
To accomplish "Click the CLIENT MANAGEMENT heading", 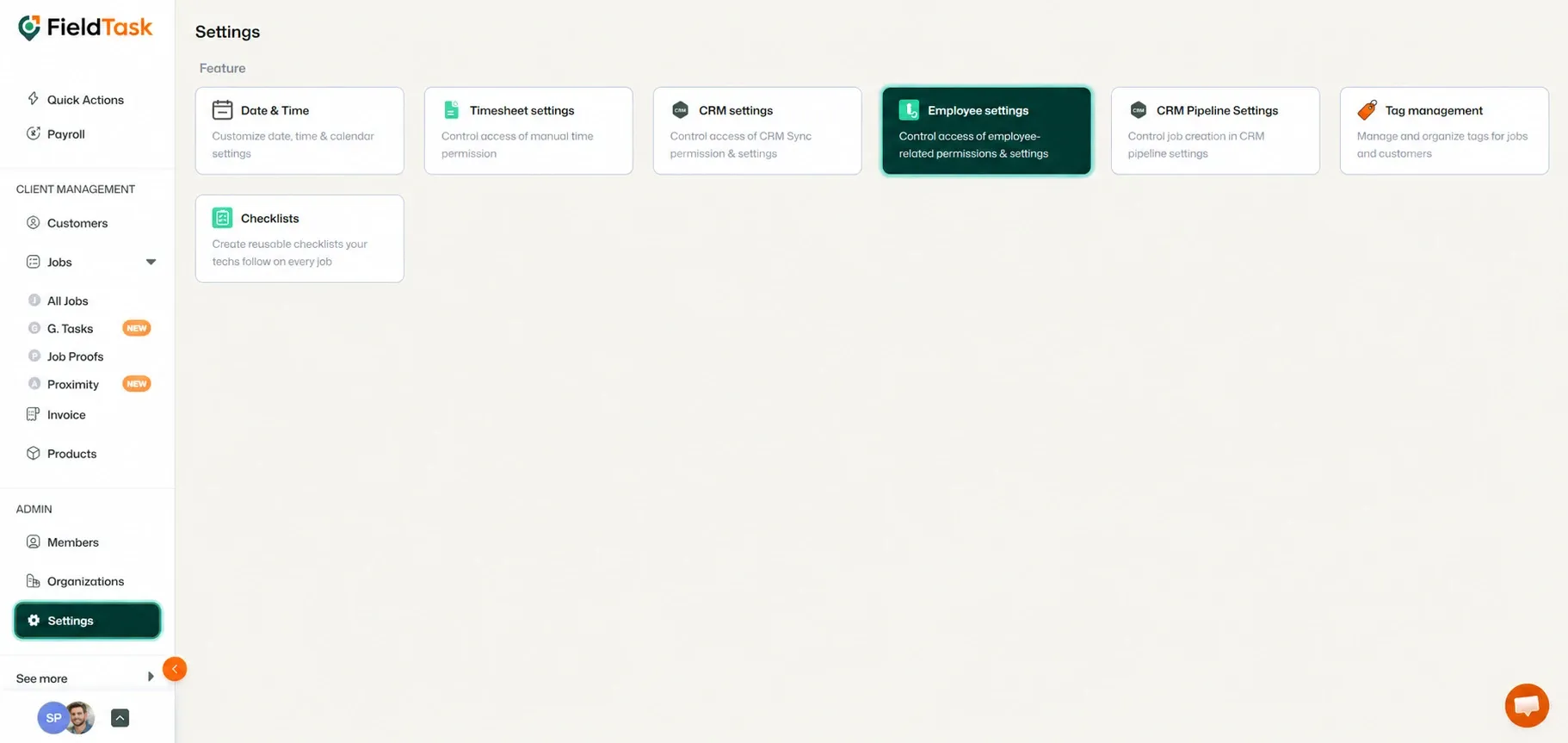I will click(x=76, y=189).
